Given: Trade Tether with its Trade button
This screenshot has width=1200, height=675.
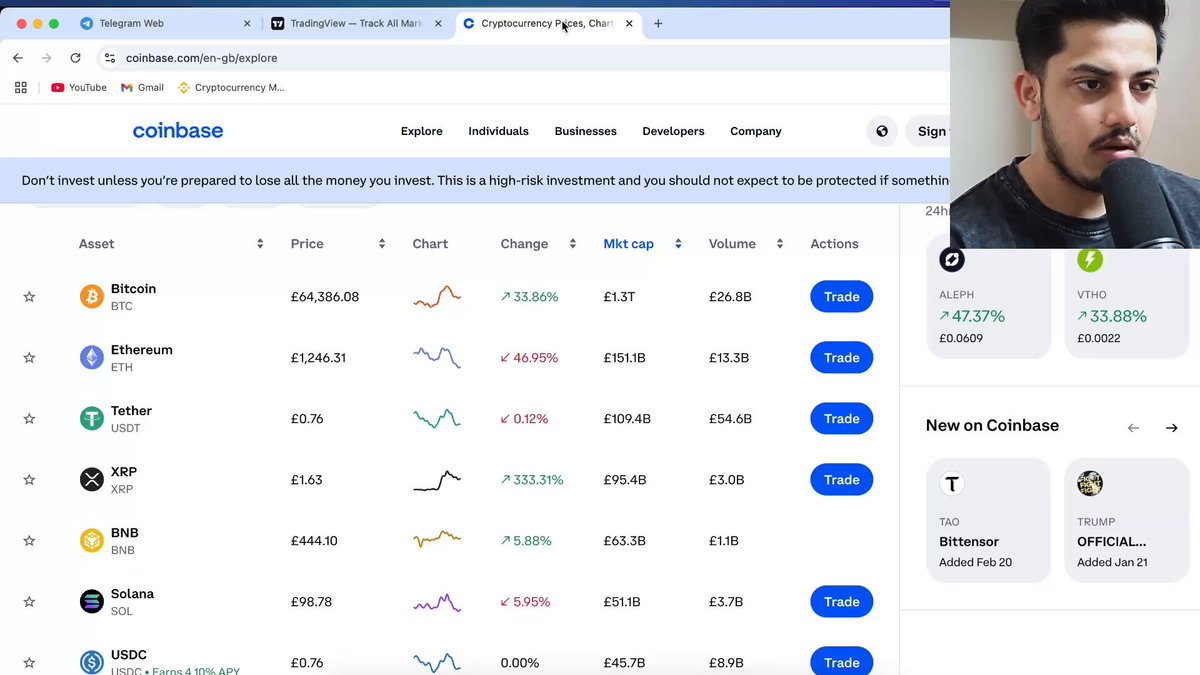Looking at the screenshot, I should [841, 419].
